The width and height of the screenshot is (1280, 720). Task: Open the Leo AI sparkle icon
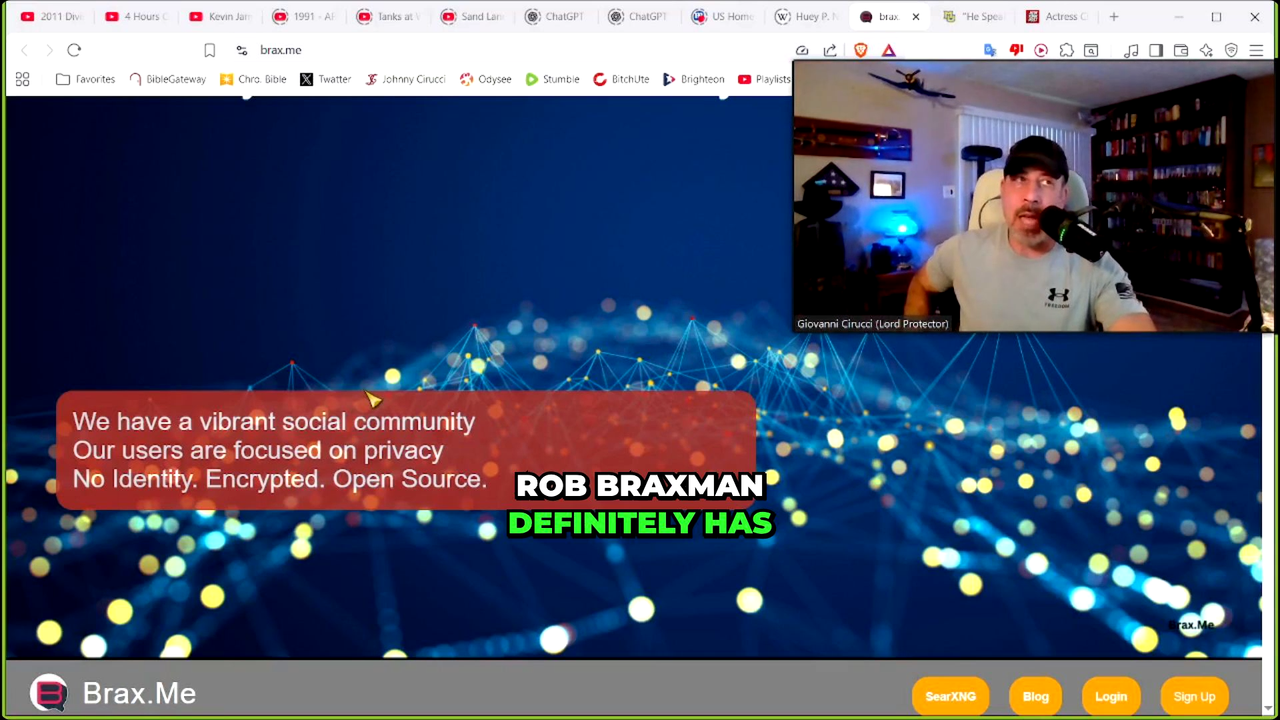point(1206,50)
